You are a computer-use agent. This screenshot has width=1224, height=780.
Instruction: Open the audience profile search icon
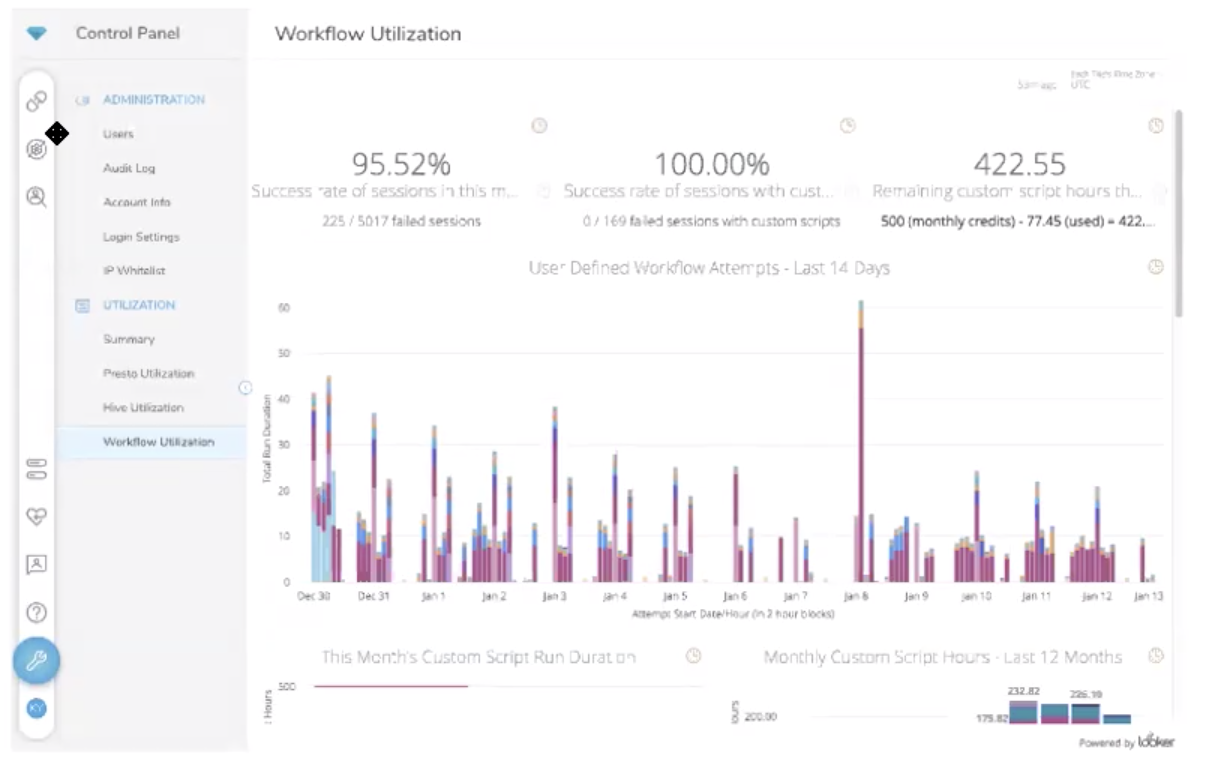click(x=37, y=197)
